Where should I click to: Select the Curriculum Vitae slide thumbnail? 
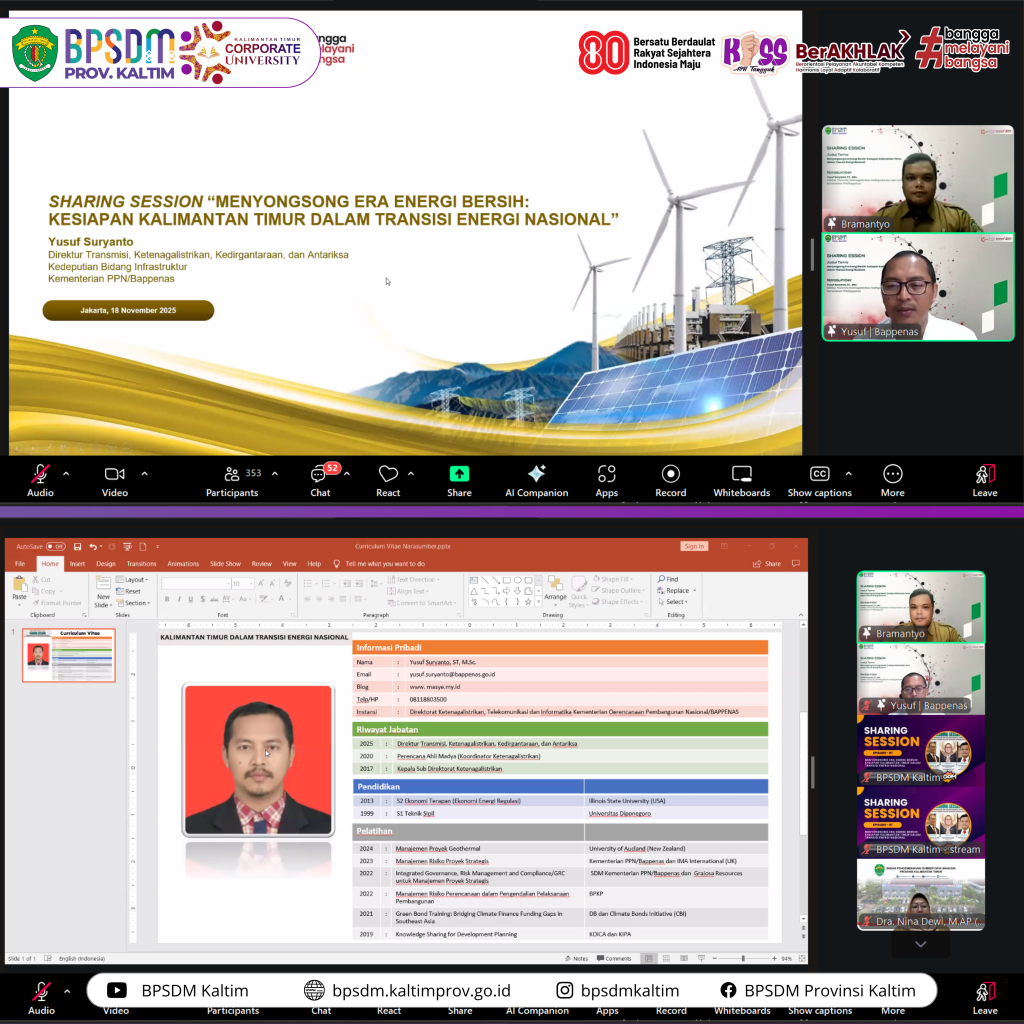[x=69, y=655]
